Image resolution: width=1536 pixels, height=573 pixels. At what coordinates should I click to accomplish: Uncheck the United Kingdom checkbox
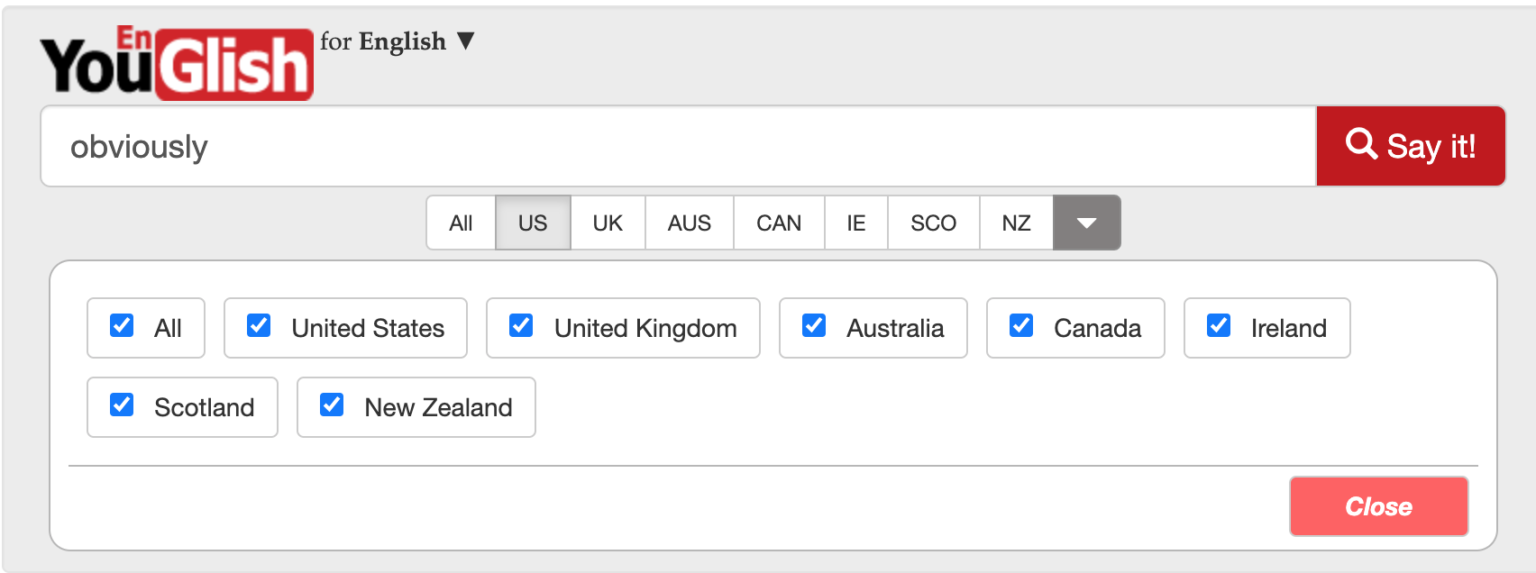pyautogui.click(x=521, y=326)
